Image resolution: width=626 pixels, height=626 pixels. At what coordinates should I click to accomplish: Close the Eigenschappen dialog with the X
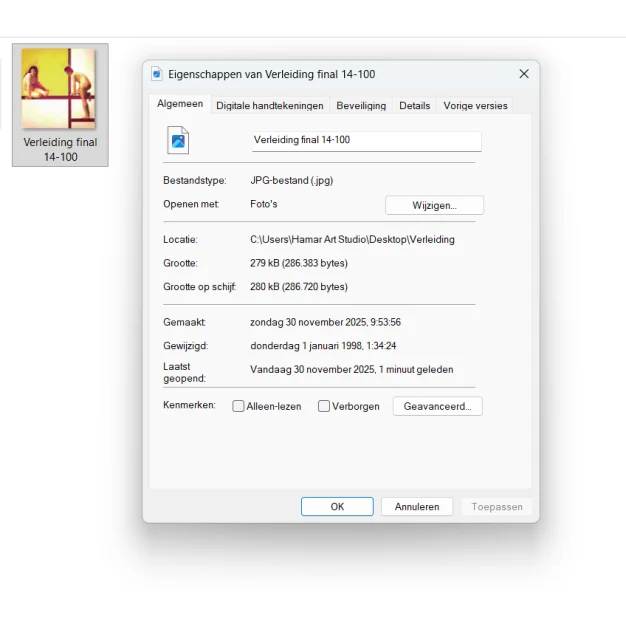click(x=523, y=74)
